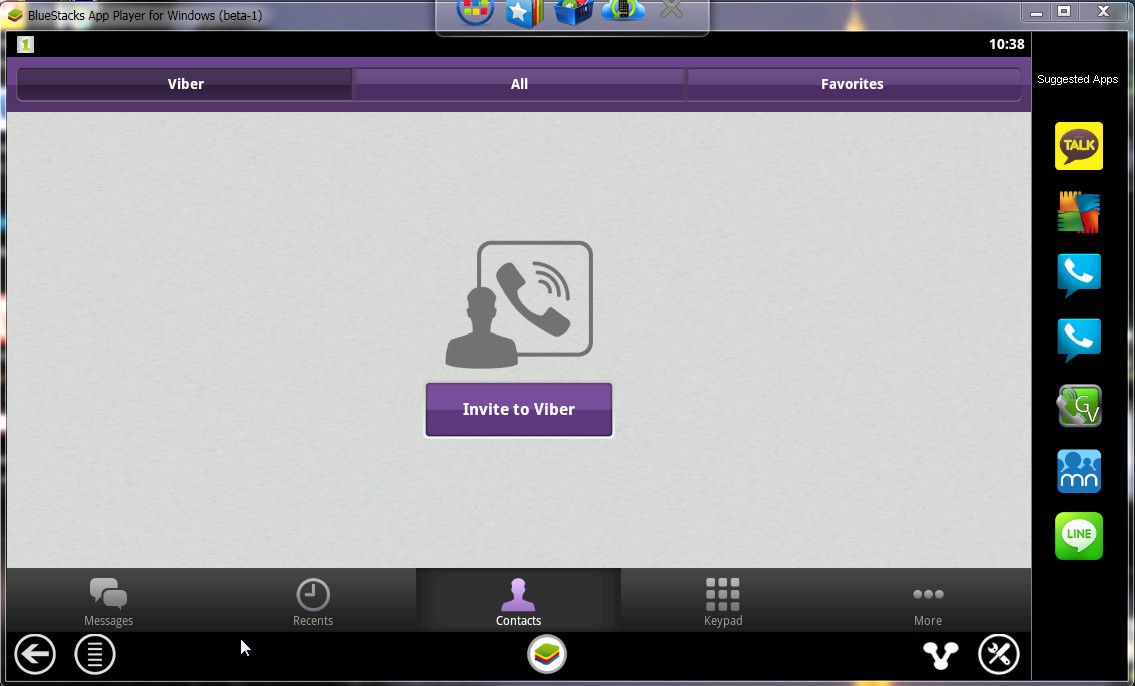Switch to the Favorites tab
This screenshot has width=1135, height=686.
point(853,84)
